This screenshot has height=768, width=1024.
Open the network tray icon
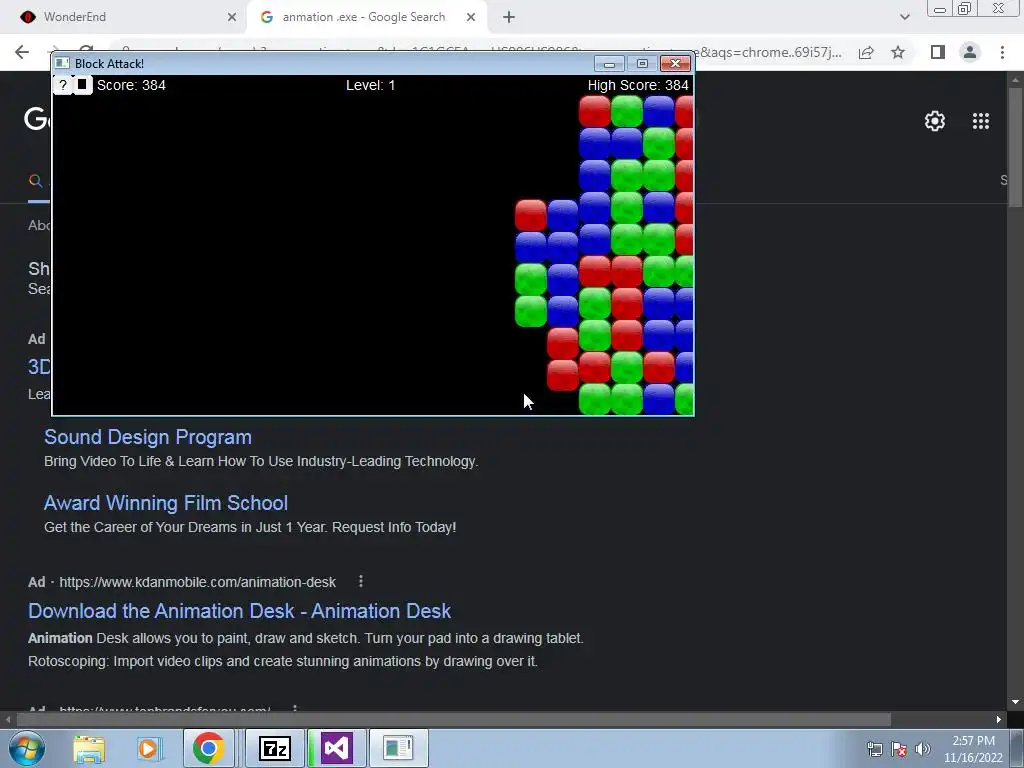[874, 749]
